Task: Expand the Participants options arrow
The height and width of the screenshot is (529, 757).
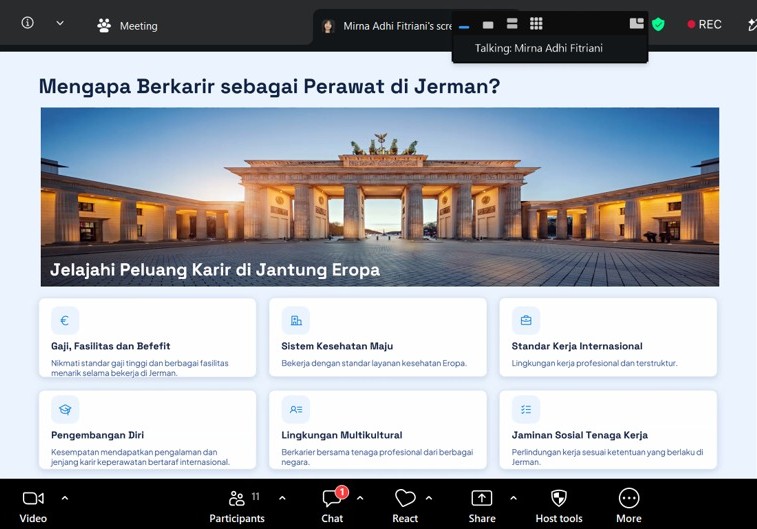Action: point(282,498)
